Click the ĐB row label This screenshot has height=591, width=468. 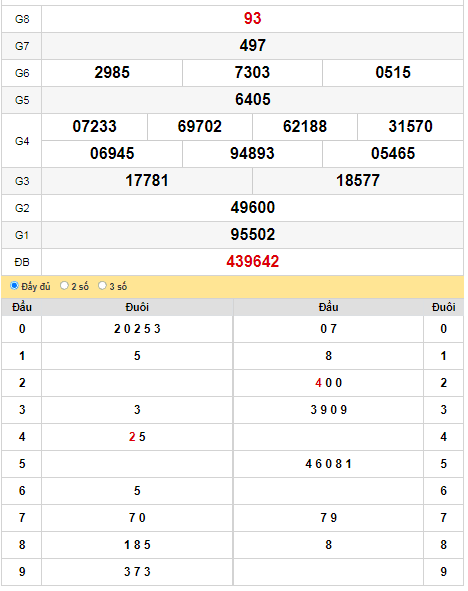pos(22,262)
